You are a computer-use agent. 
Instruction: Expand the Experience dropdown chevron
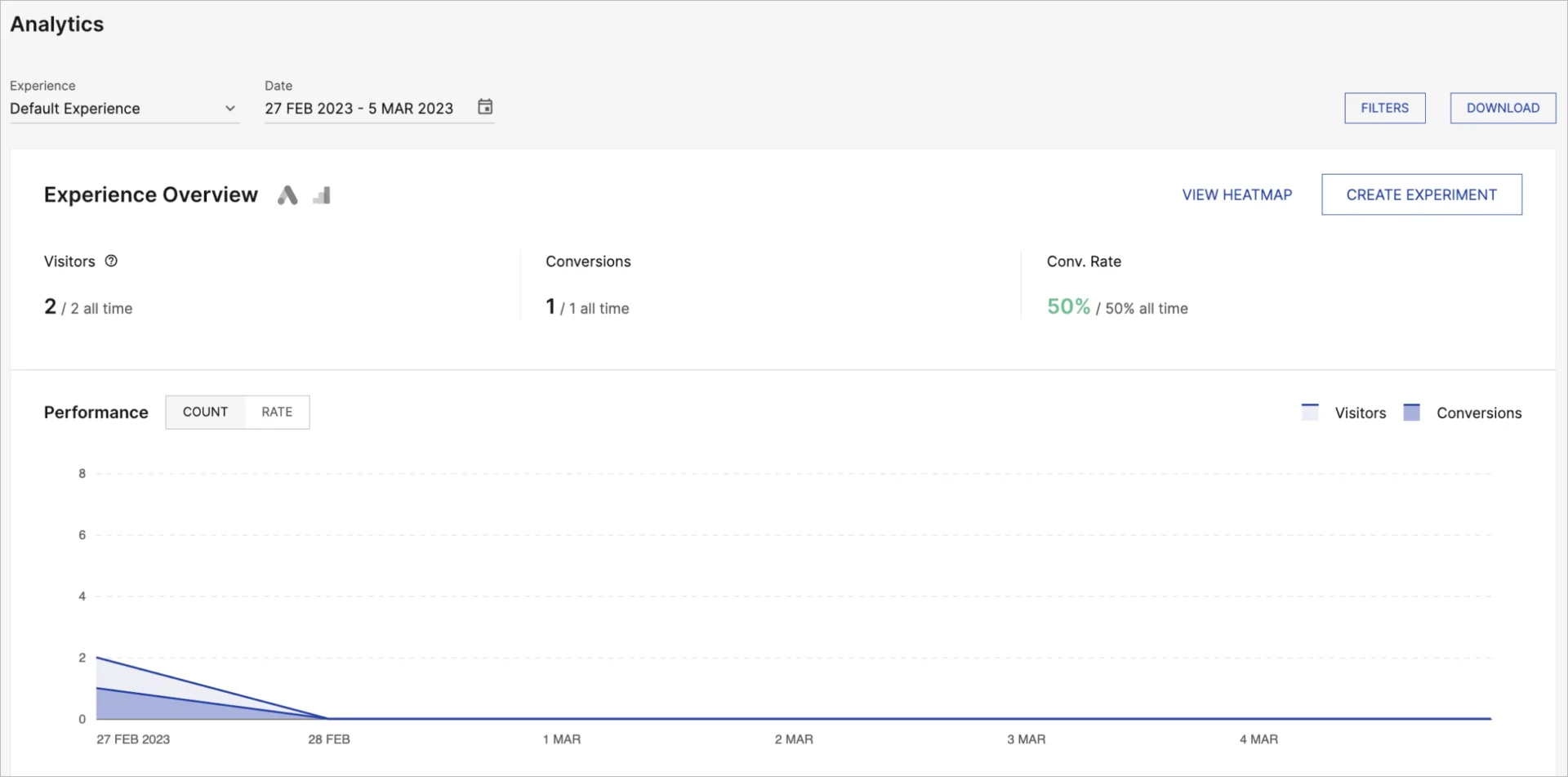(x=231, y=108)
